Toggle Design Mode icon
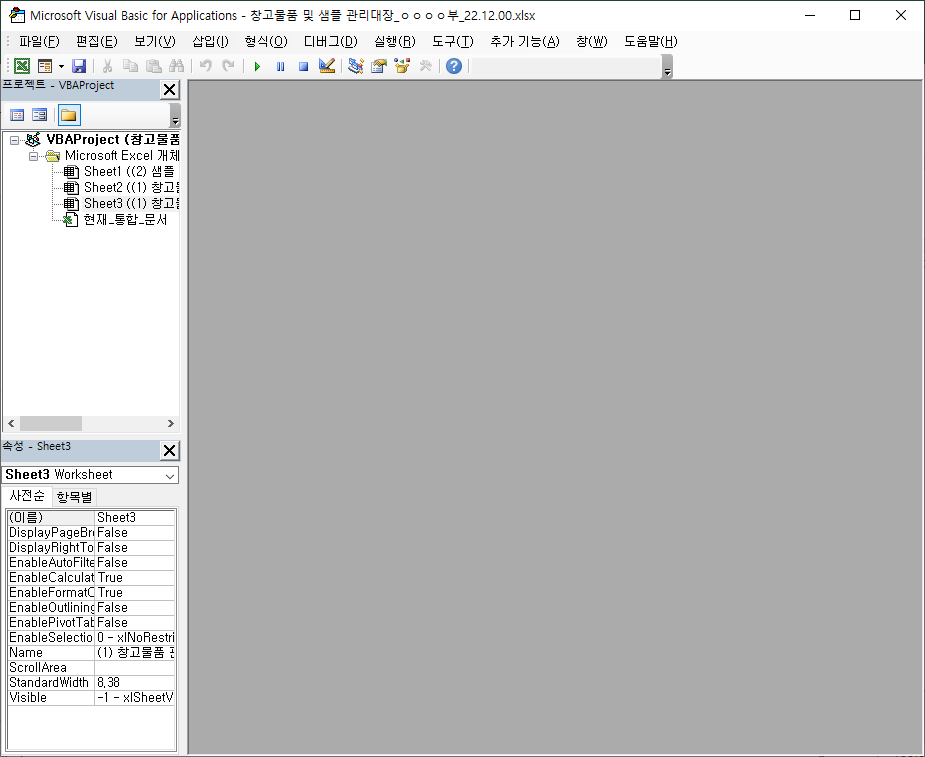Image resolution: width=925 pixels, height=757 pixels. tap(327, 66)
